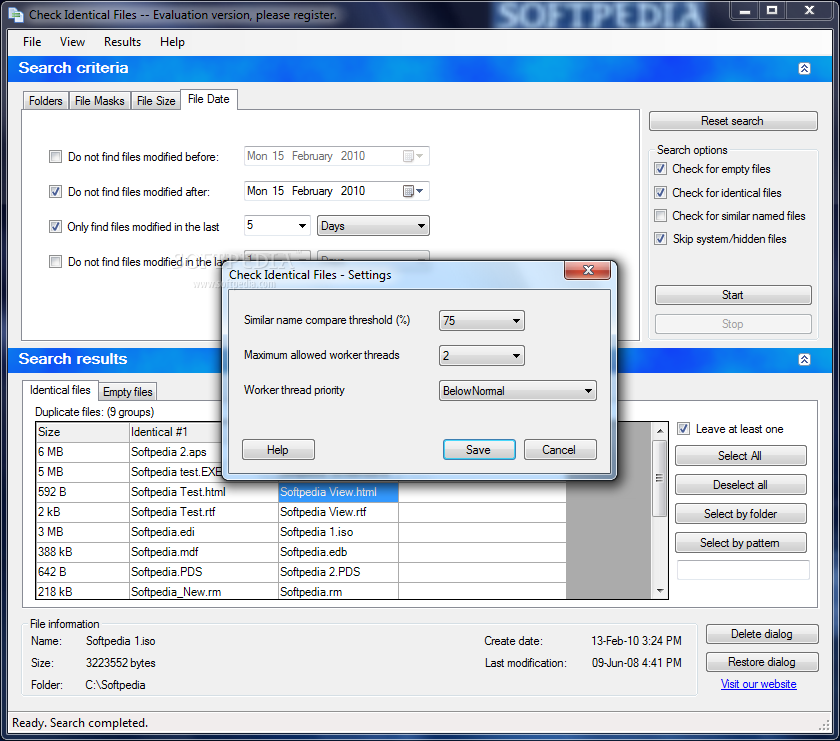
Task: Select 'Softpedia 1.iso' cell
Action: [x=338, y=532]
